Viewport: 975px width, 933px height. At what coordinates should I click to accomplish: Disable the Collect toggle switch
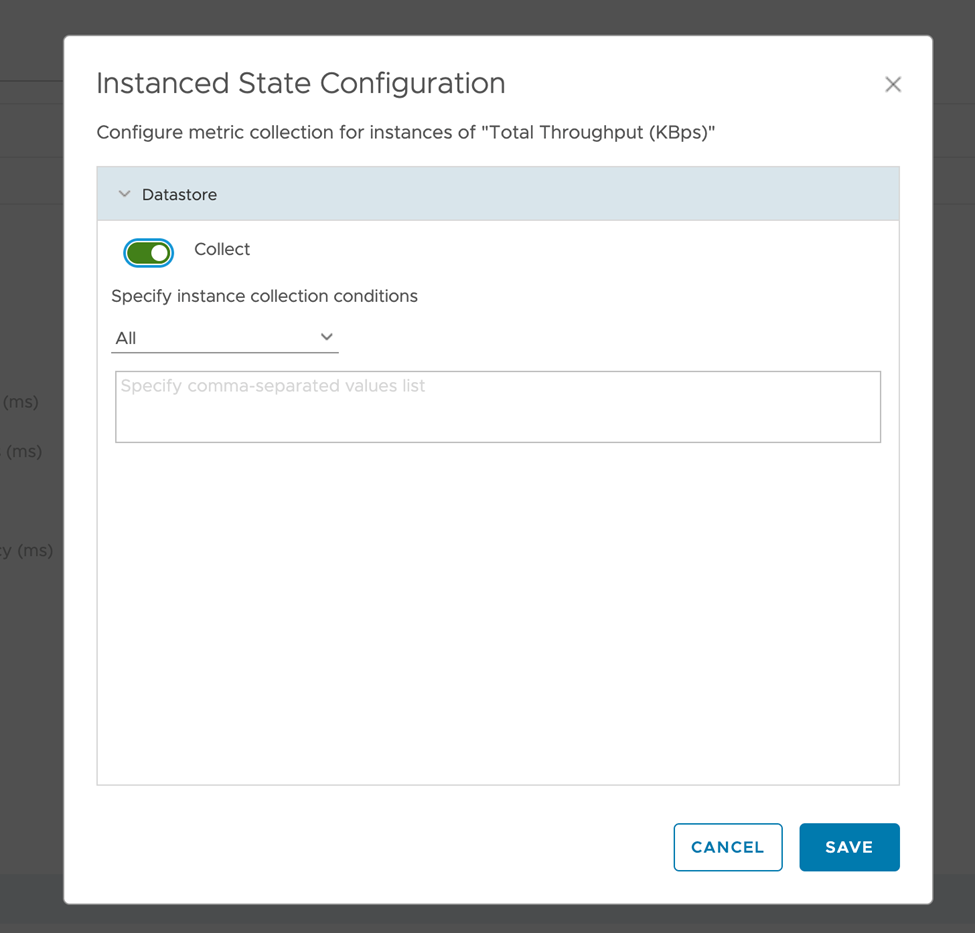tap(148, 253)
